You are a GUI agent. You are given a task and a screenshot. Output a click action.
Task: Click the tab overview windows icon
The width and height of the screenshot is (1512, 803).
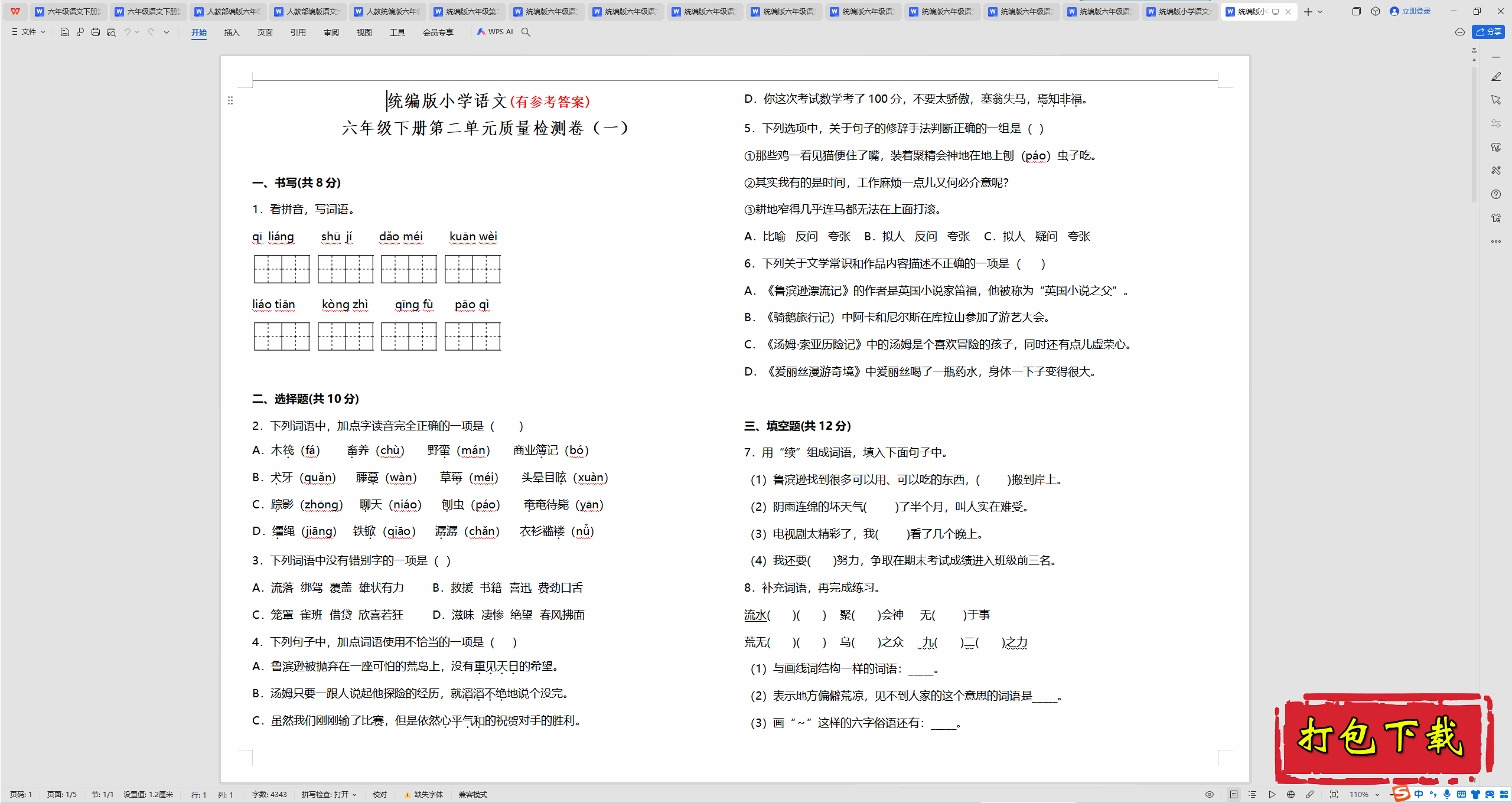pos(1356,11)
